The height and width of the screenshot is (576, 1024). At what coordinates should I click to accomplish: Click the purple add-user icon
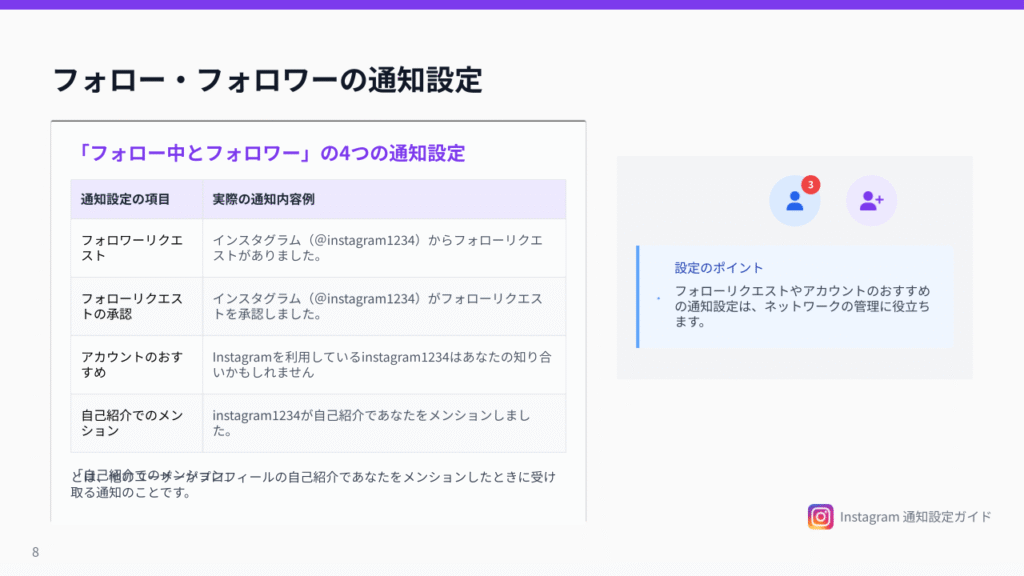point(871,201)
